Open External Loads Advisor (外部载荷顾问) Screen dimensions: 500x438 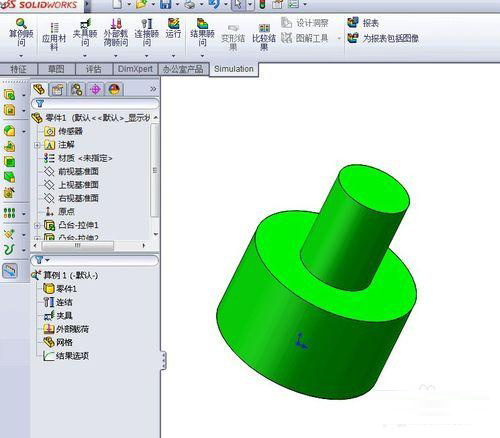tap(116, 33)
